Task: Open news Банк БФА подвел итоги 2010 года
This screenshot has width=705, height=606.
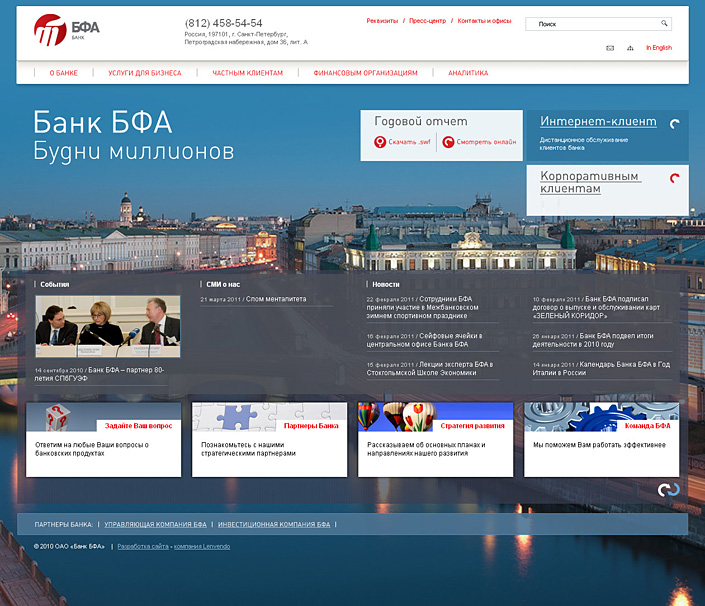Action: [x=593, y=340]
